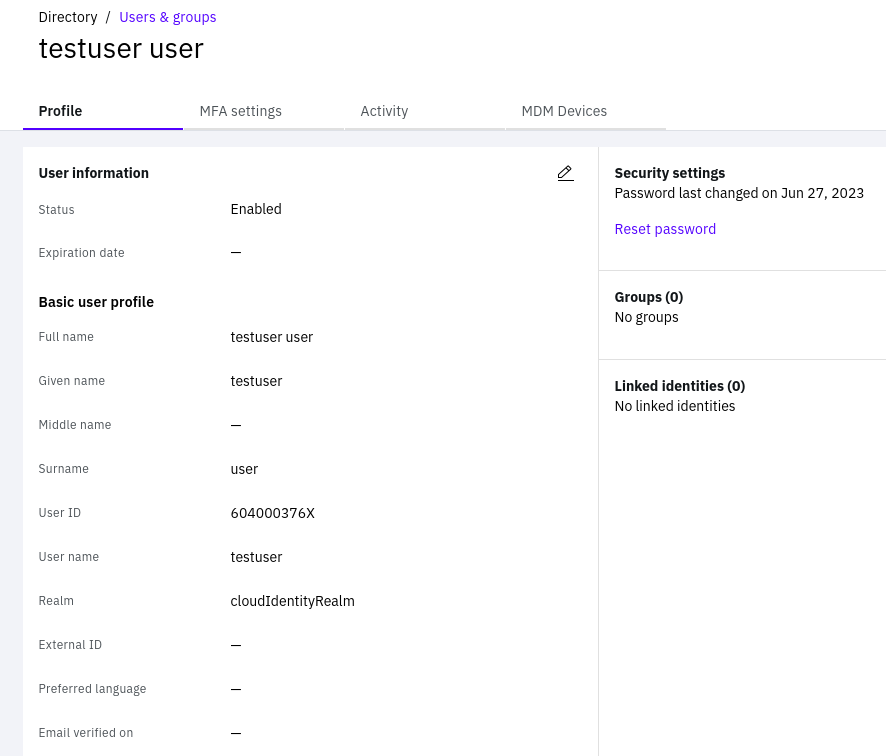Click the Linked identities (0) heading

point(679,386)
